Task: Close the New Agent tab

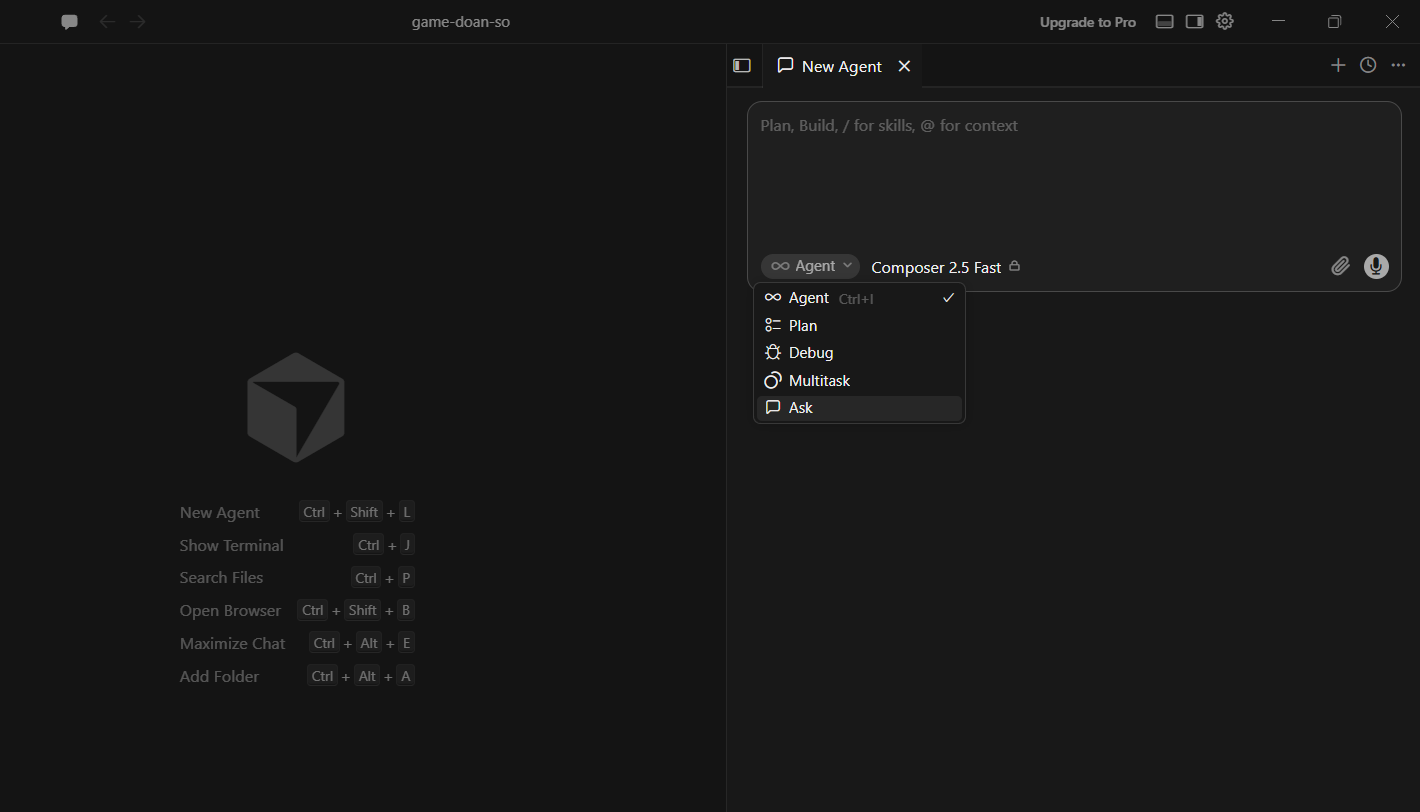Action: [904, 66]
